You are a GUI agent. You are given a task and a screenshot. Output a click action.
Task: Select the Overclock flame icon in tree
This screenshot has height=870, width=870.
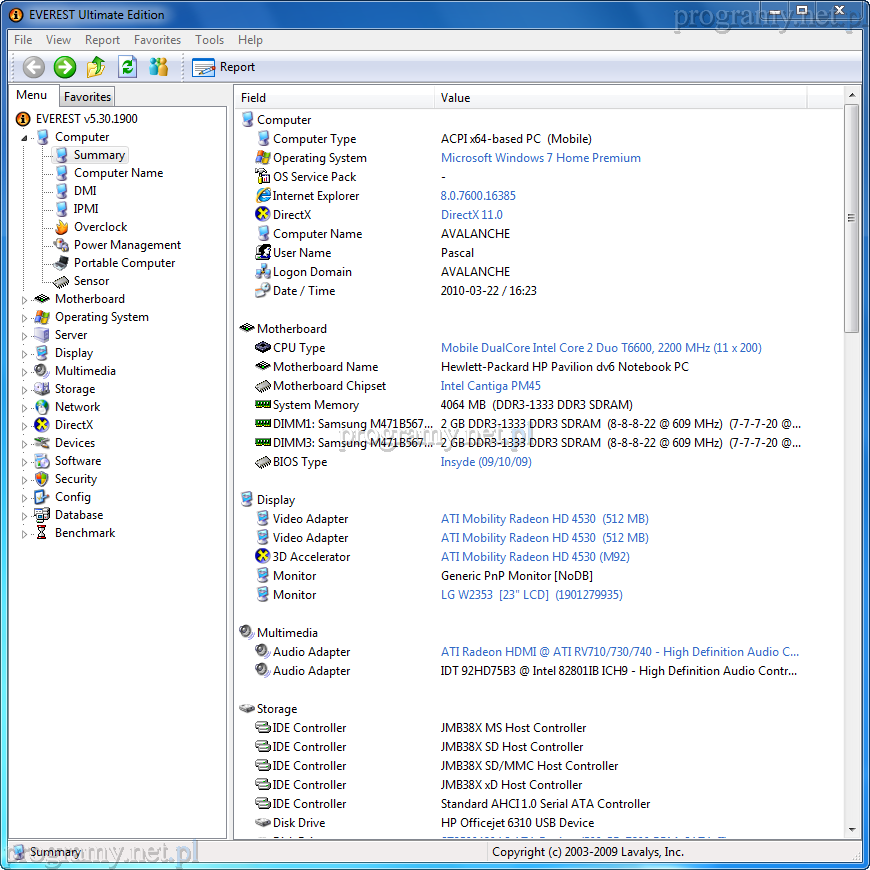(x=62, y=227)
